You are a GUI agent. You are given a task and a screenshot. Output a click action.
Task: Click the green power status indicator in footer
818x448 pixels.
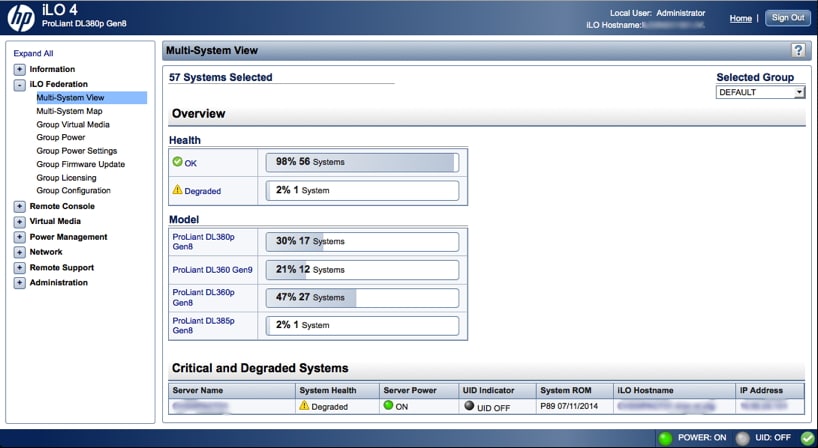click(x=665, y=438)
